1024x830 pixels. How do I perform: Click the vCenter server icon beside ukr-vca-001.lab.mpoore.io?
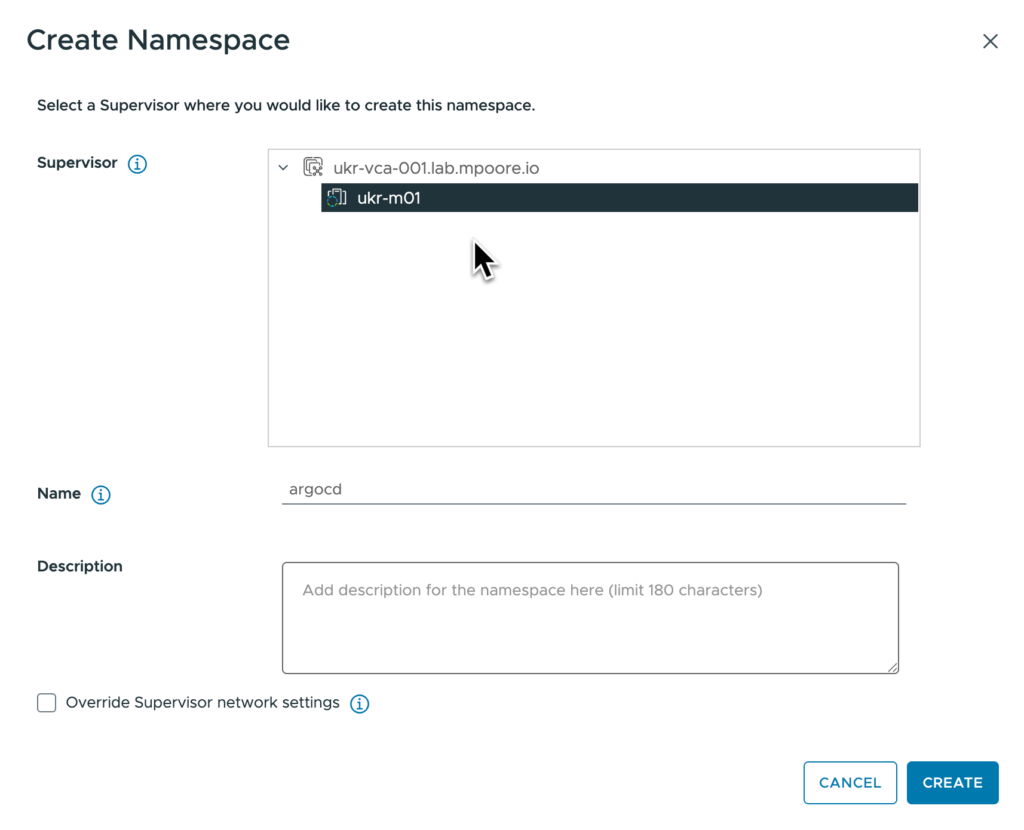313,167
